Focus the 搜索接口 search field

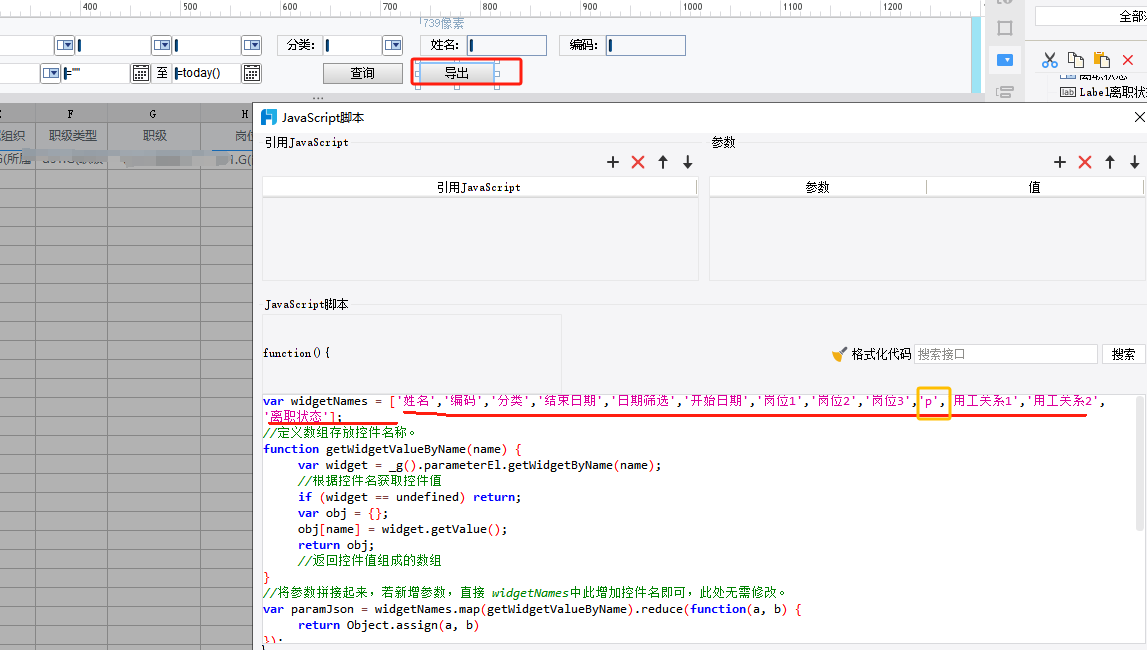(x=1005, y=354)
